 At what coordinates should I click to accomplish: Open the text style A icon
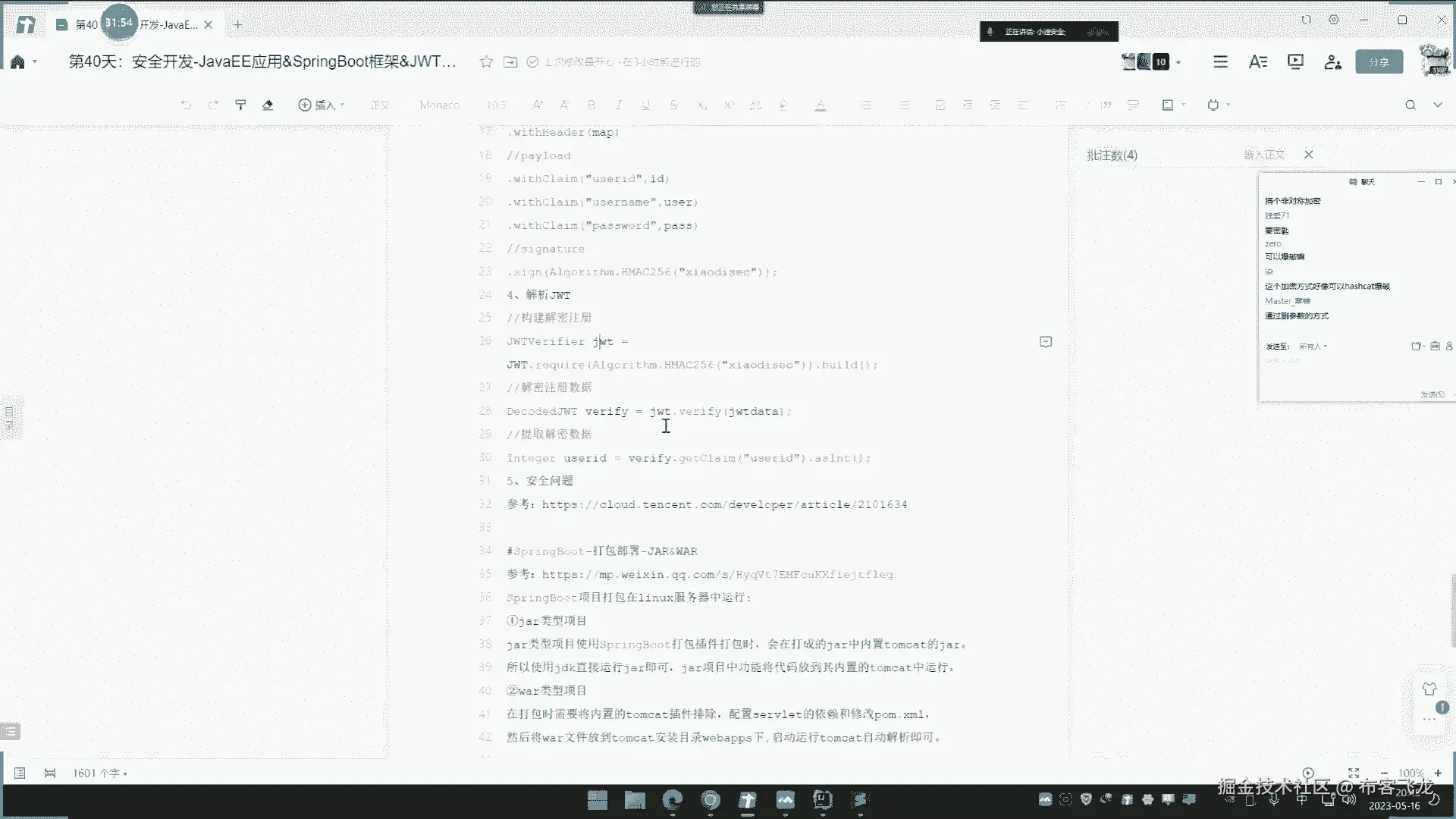click(1257, 62)
